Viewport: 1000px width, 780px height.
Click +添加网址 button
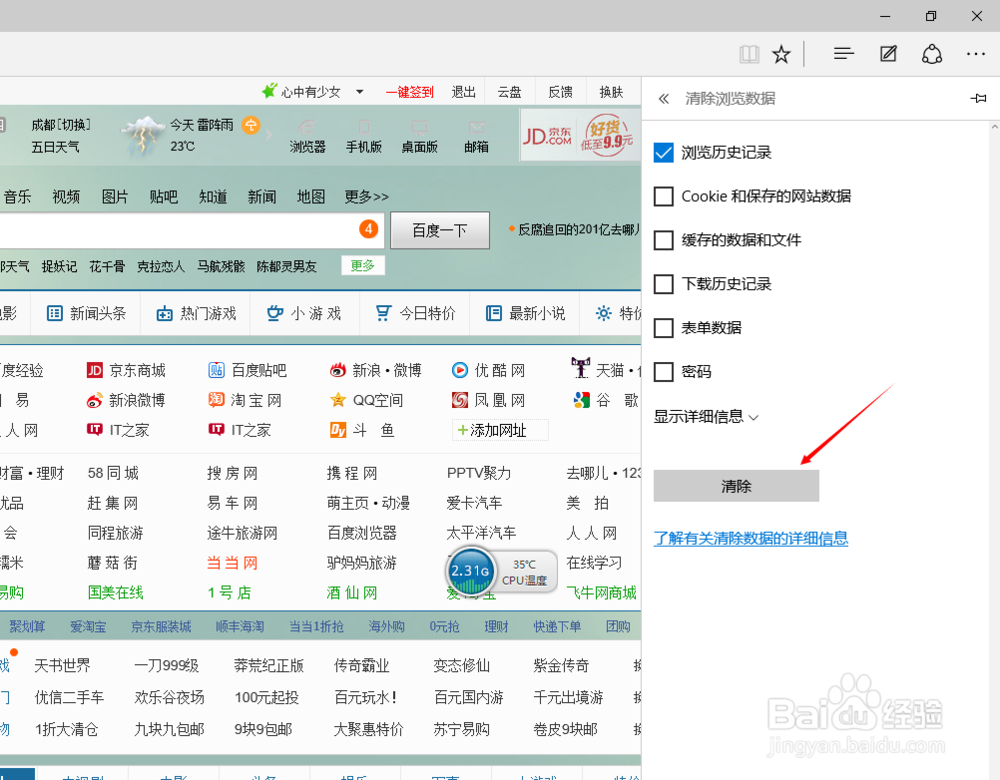[x=500, y=430]
